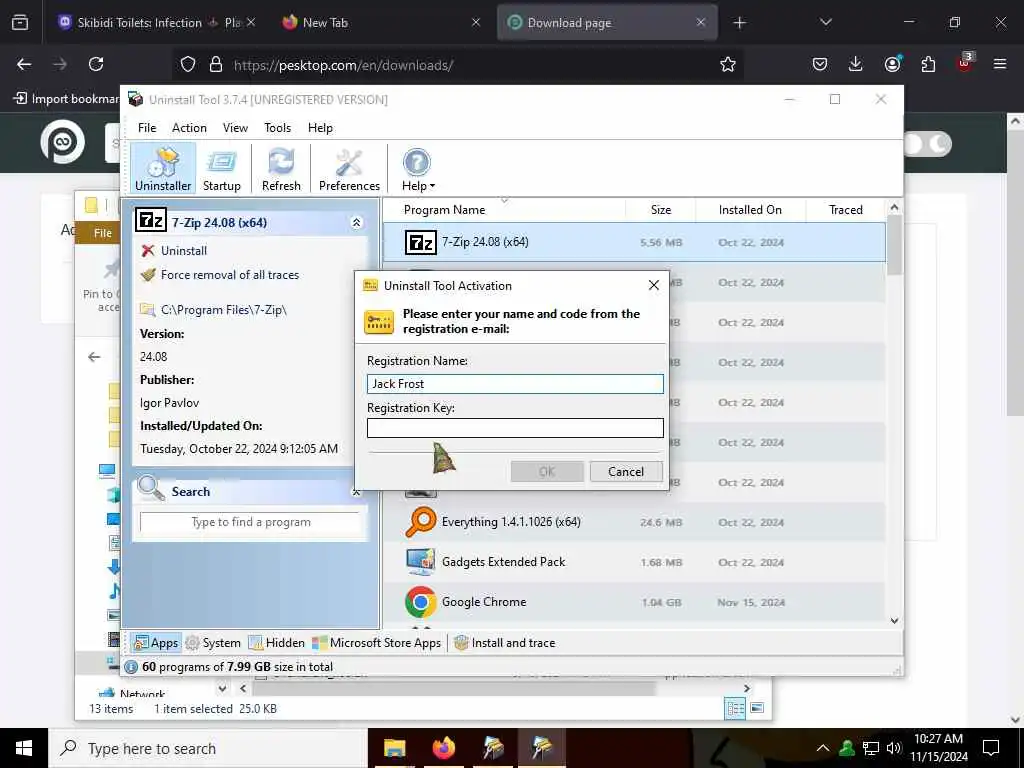The height and width of the screenshot is (768, 1024).
Task: Click Cancel in the activation dialog
Action: click(x=626, y=472)
